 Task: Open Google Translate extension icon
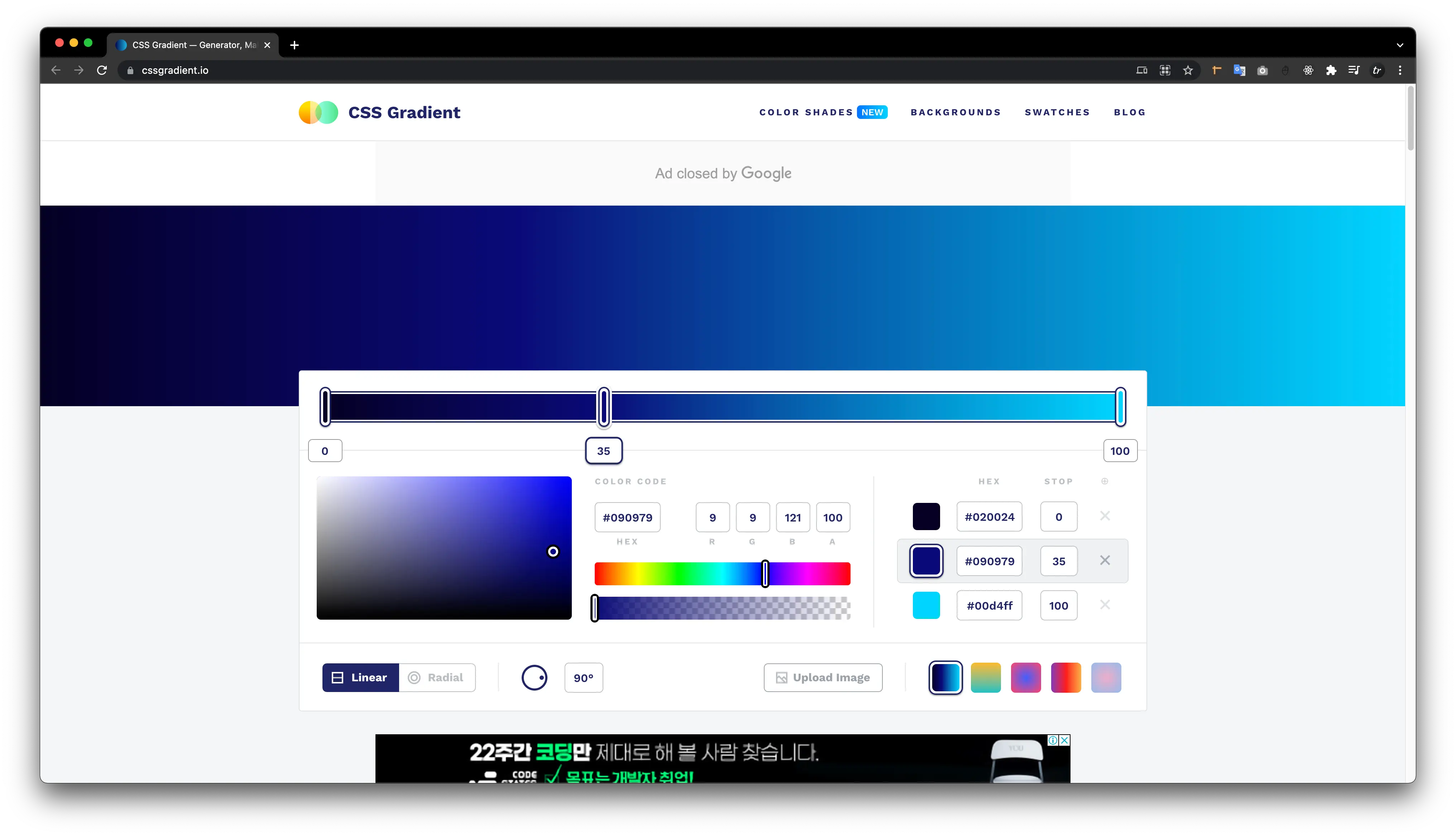(x=1239, y=70)
